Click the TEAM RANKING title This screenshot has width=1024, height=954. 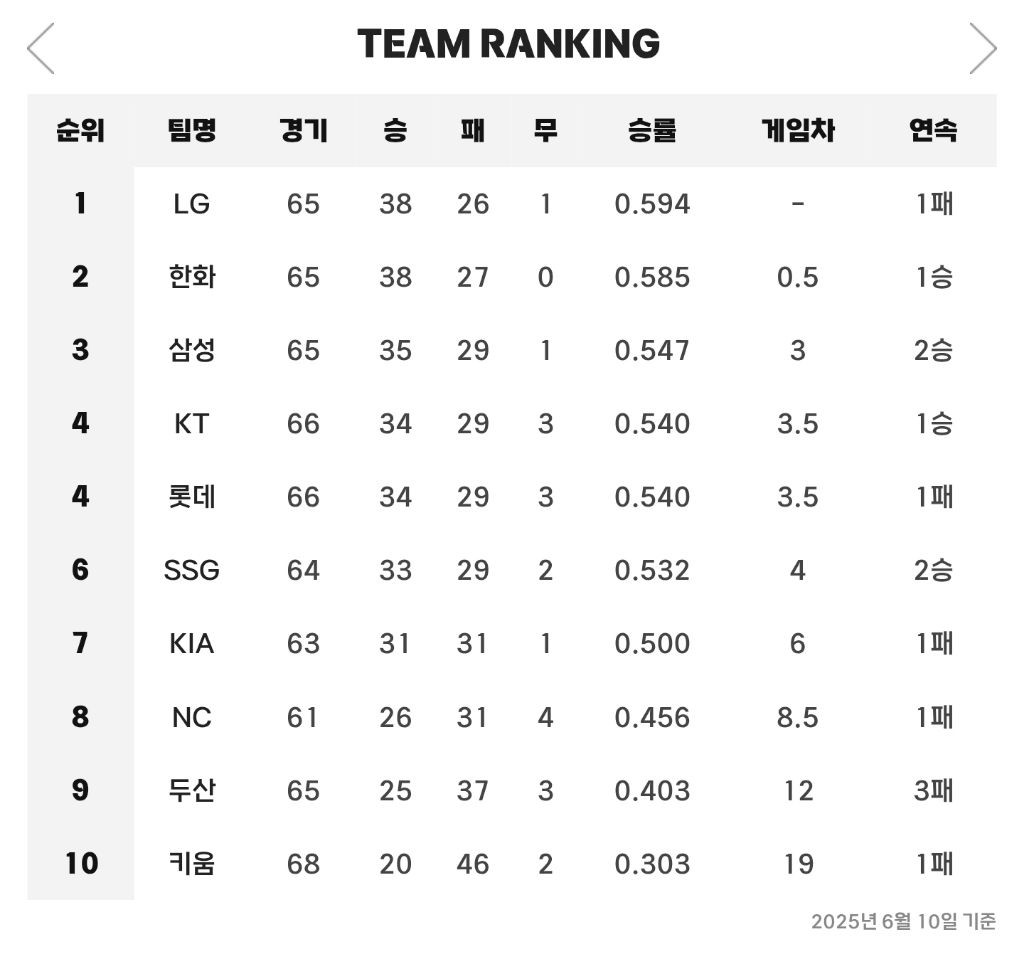click(509, 44)
